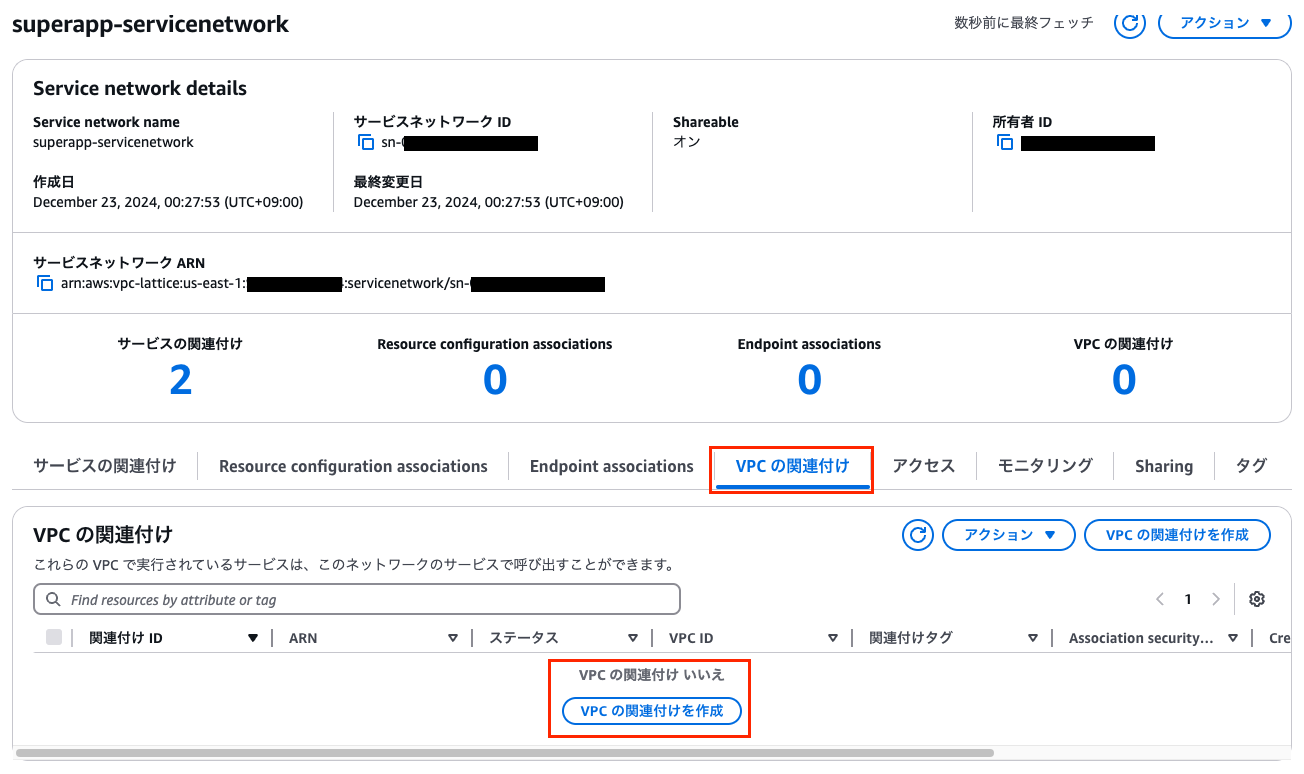Screen dimensions: 1304x774
Task: Open table preferences gear icon
Action: (1257, 599)
